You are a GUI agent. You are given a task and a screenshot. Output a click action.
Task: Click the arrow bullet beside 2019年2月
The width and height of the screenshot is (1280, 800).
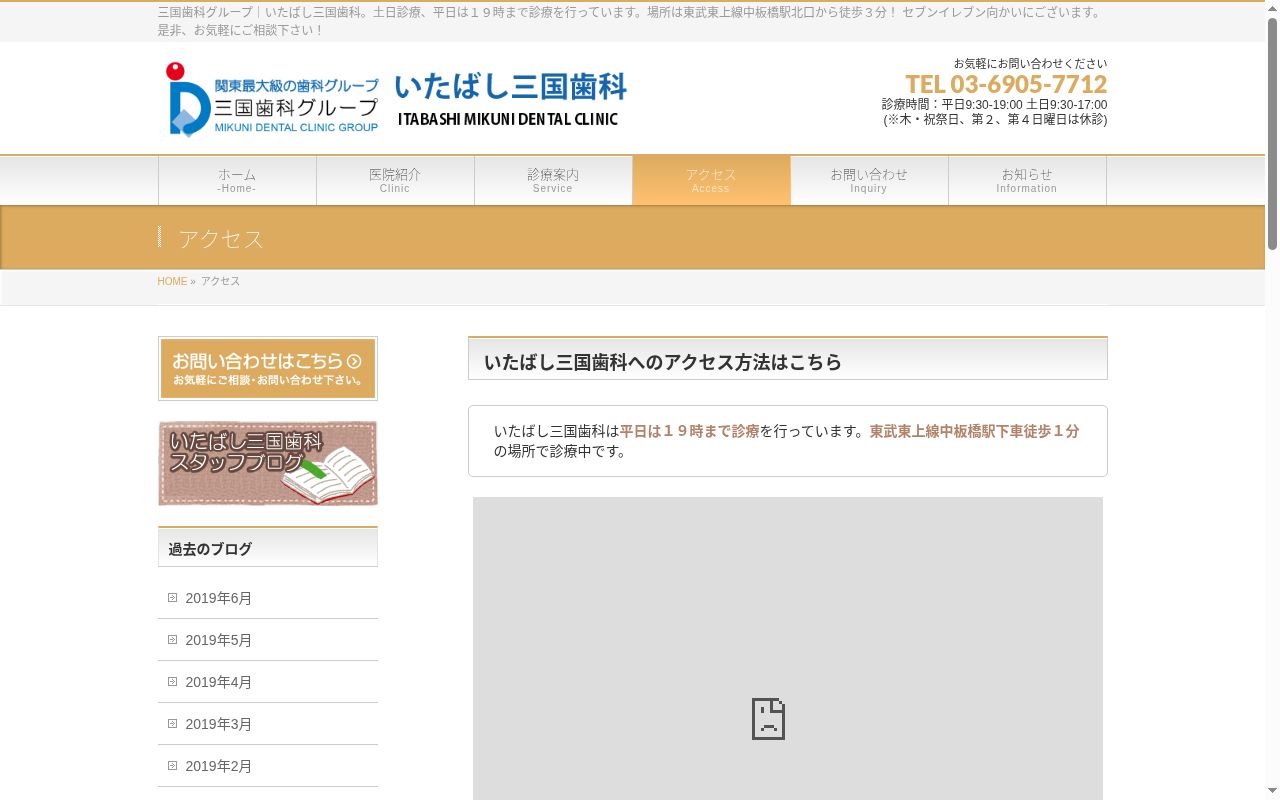pyautogui.click(x=172, y=766)
